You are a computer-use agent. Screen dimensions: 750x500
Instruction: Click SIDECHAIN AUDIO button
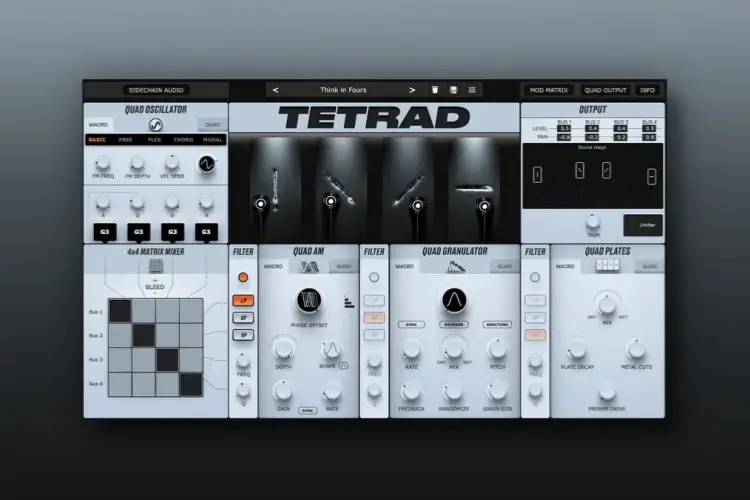click(156, 90)
